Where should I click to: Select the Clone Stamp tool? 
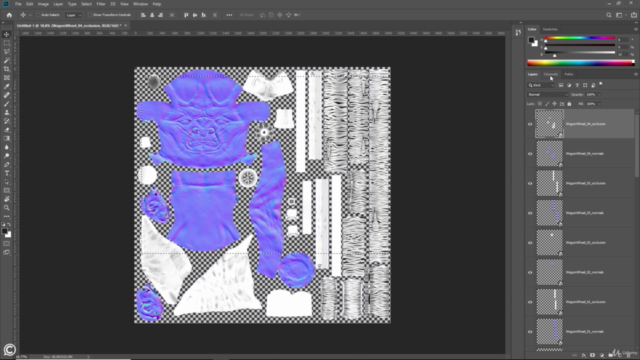pos(7,112)
